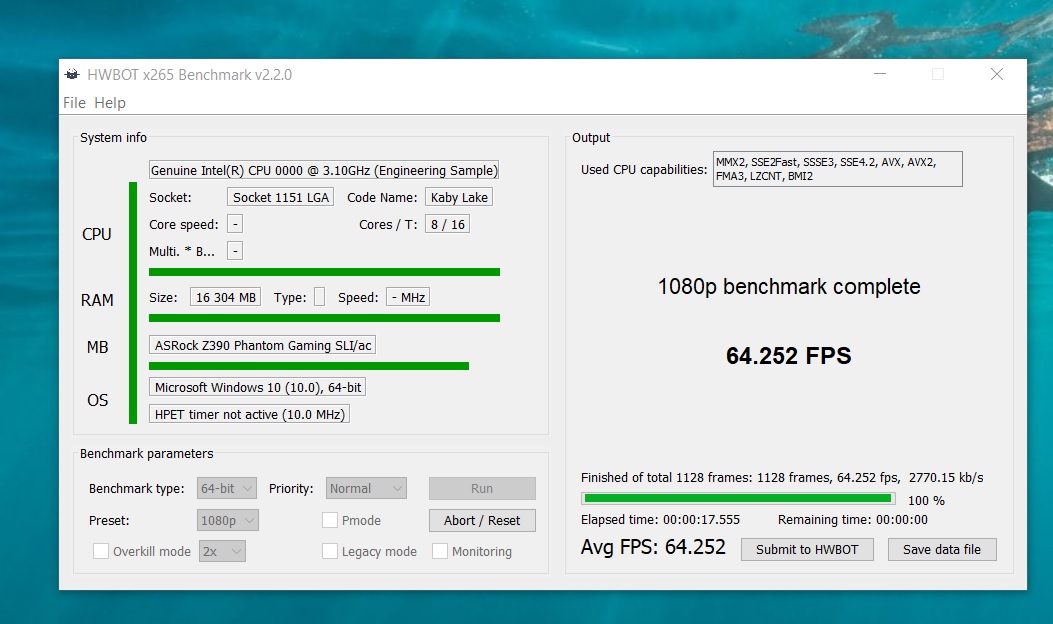
Task: Open the Help menu
Action: 110,103
